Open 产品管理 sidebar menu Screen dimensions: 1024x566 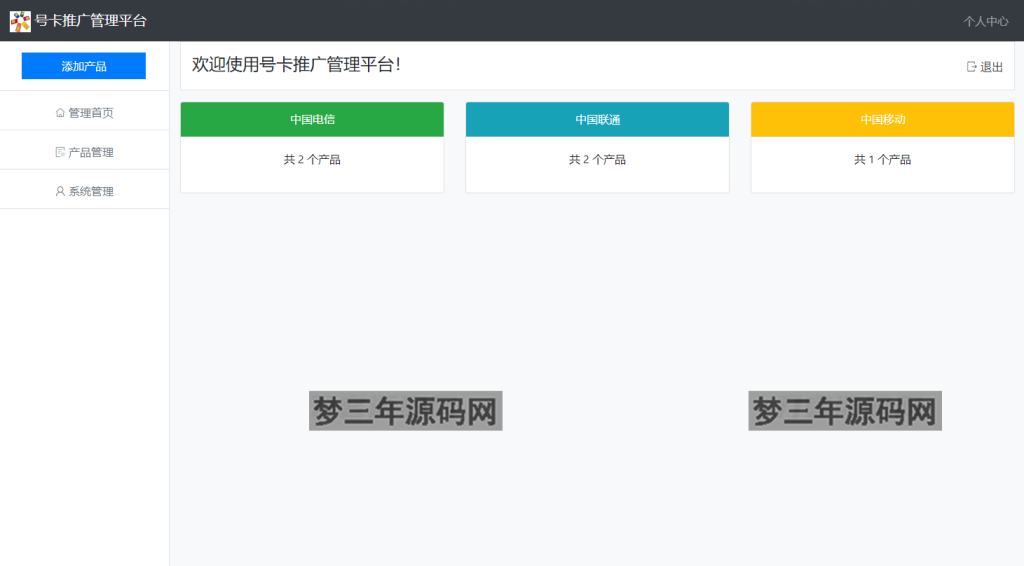point(84,152)
